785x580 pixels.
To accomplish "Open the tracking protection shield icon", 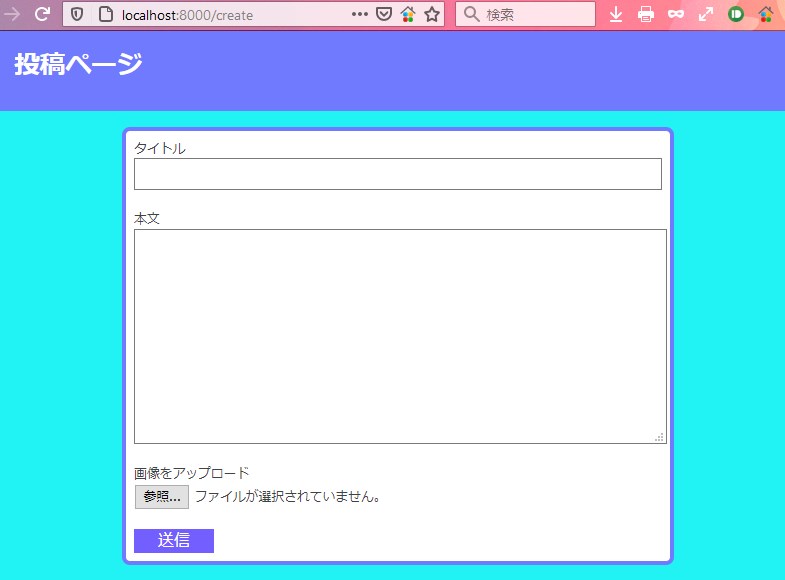I will coord(77,15).
